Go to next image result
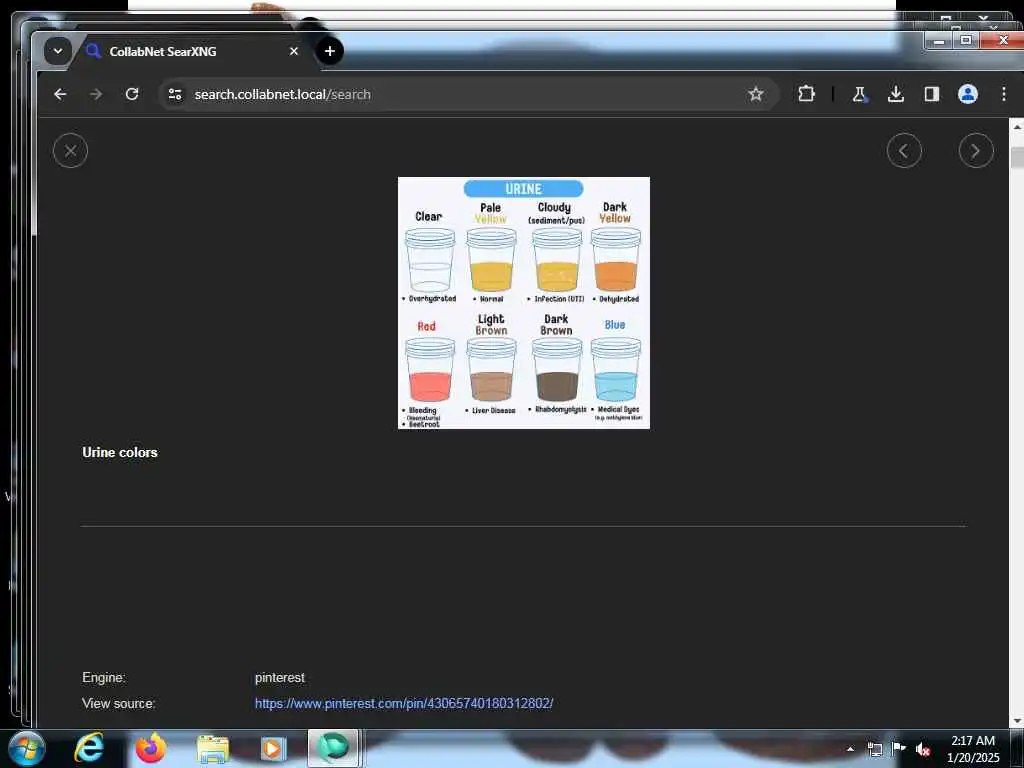Image resolution: width=1024 pixels, height=768 pixels. coord(976,151)
